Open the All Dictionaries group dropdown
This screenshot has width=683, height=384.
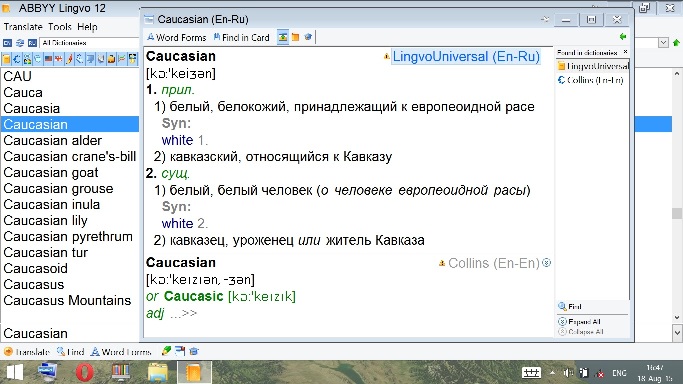(663, 43)
